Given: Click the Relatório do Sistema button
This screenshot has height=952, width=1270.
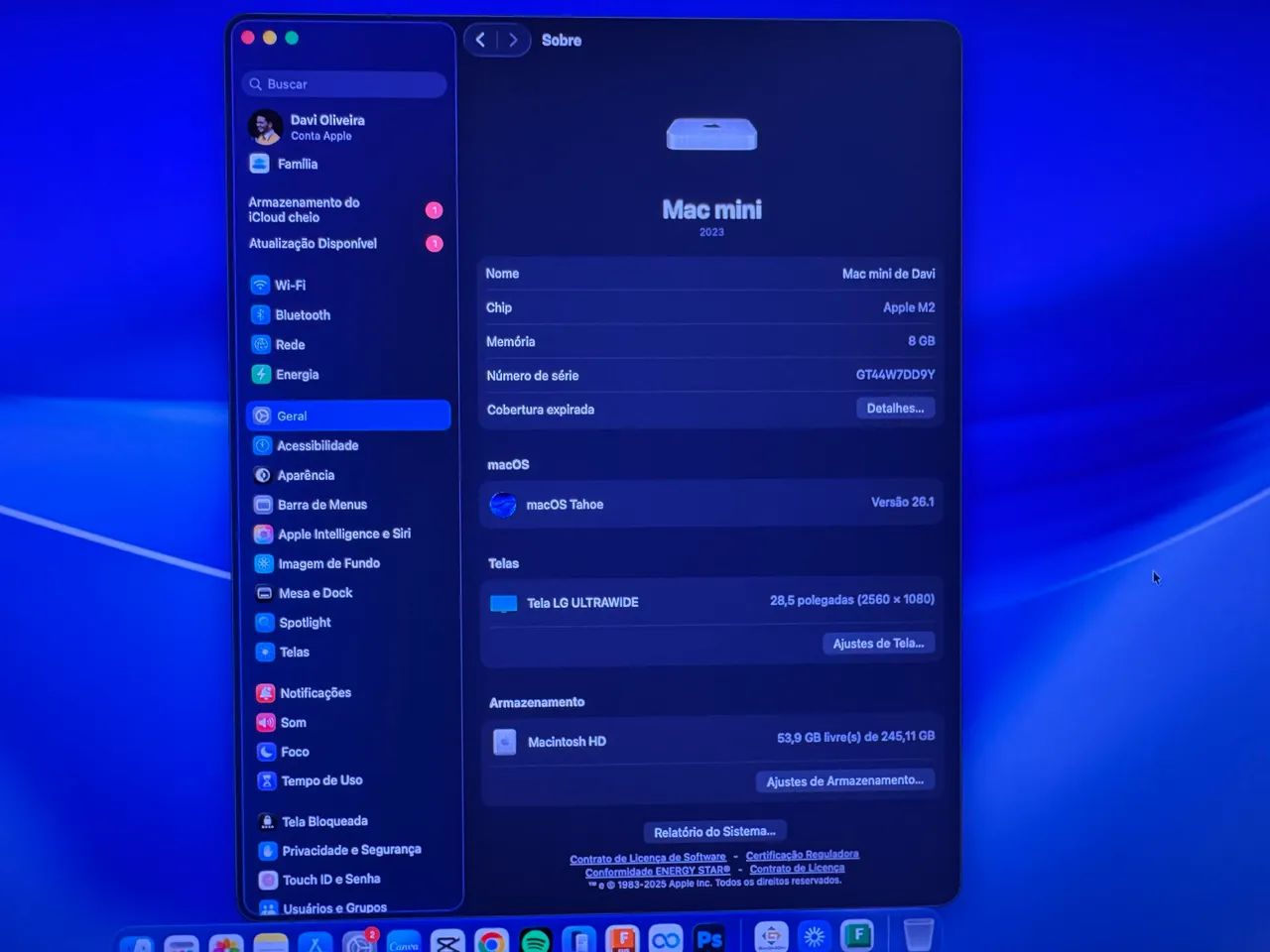Looking at the screenshot, I should point(713,831).
